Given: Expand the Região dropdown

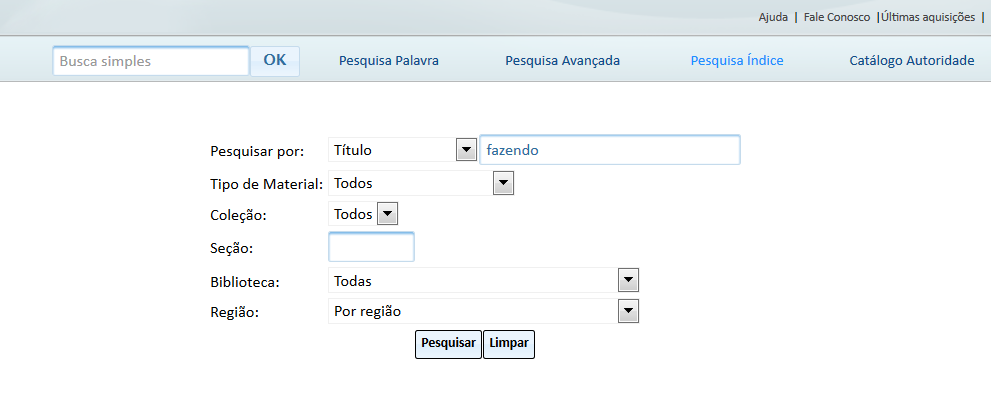Looking at the screenshot, I should point(483,311).
